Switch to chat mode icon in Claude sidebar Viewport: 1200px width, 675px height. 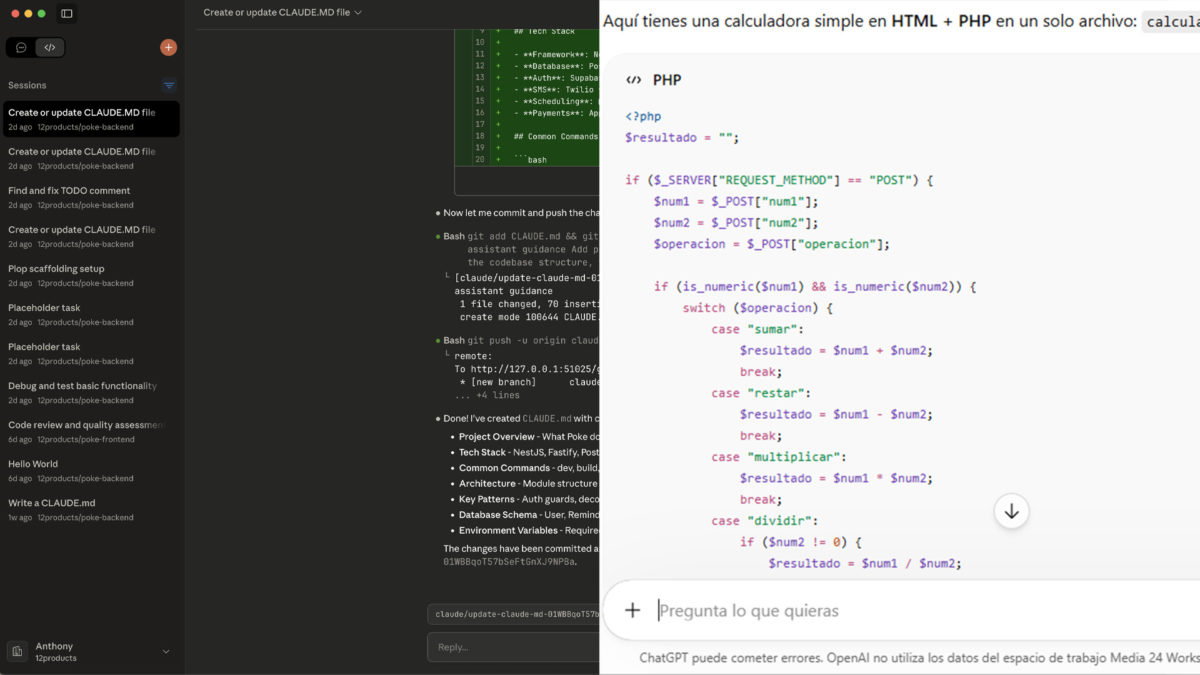click(x=22, y=47)
